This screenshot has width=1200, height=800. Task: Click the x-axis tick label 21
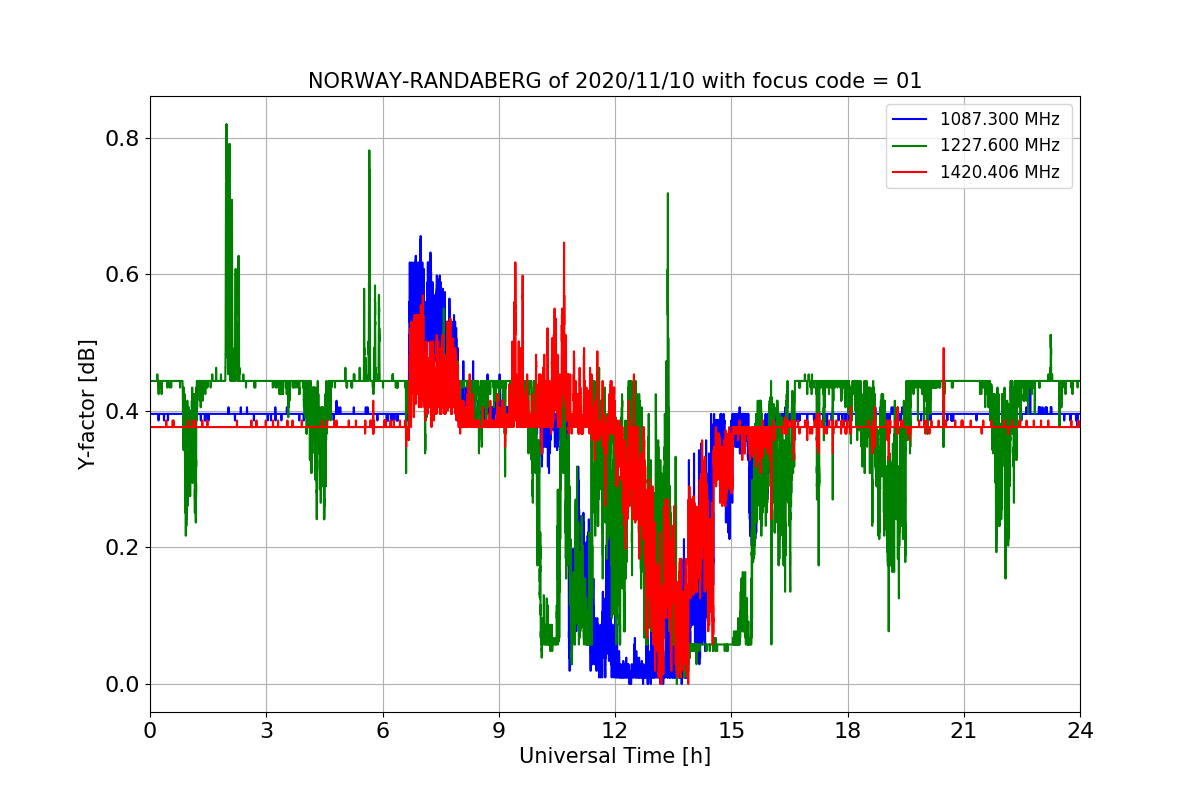click(x=964, y=730)
